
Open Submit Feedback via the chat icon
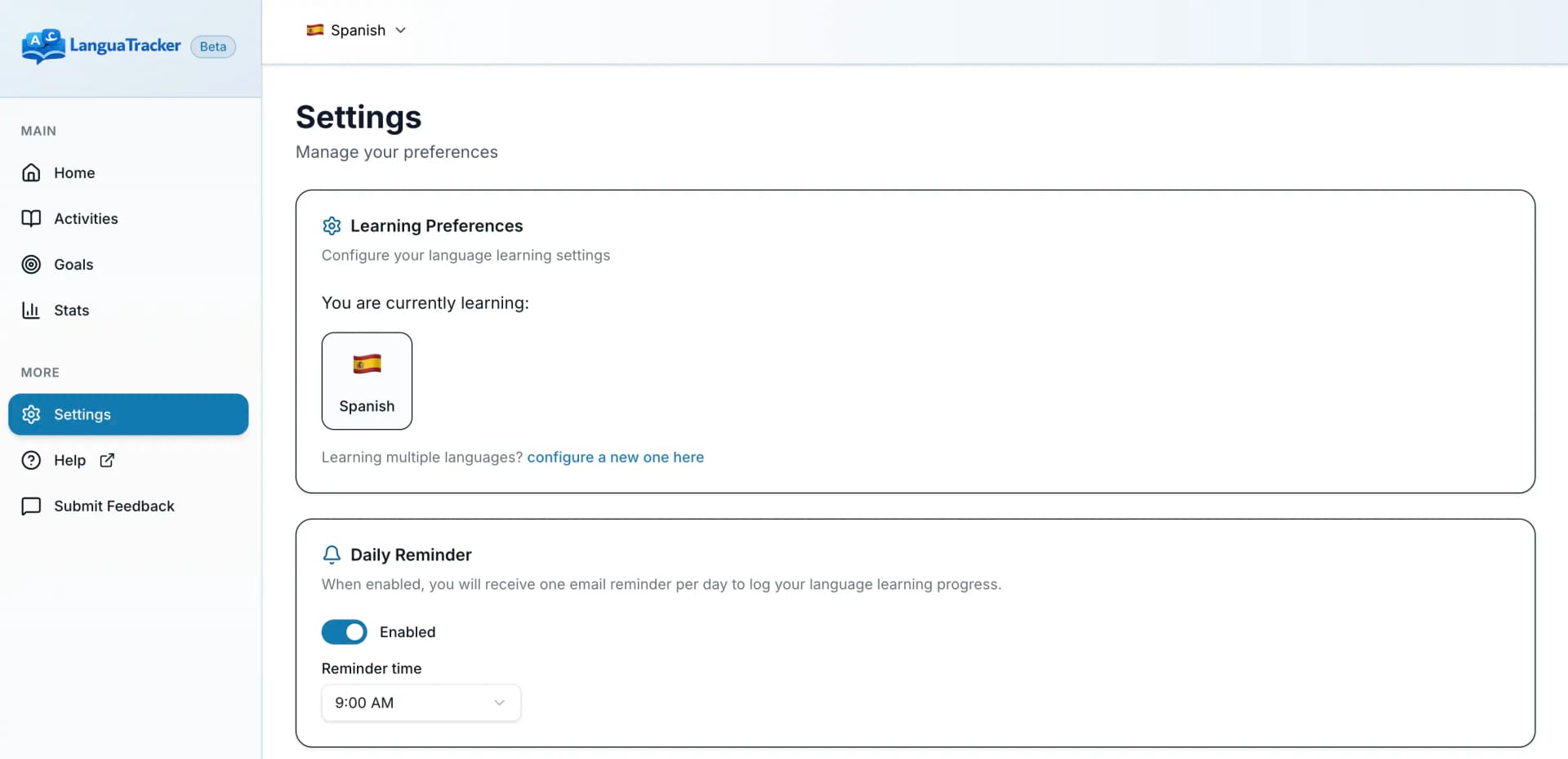click(31, 506)
